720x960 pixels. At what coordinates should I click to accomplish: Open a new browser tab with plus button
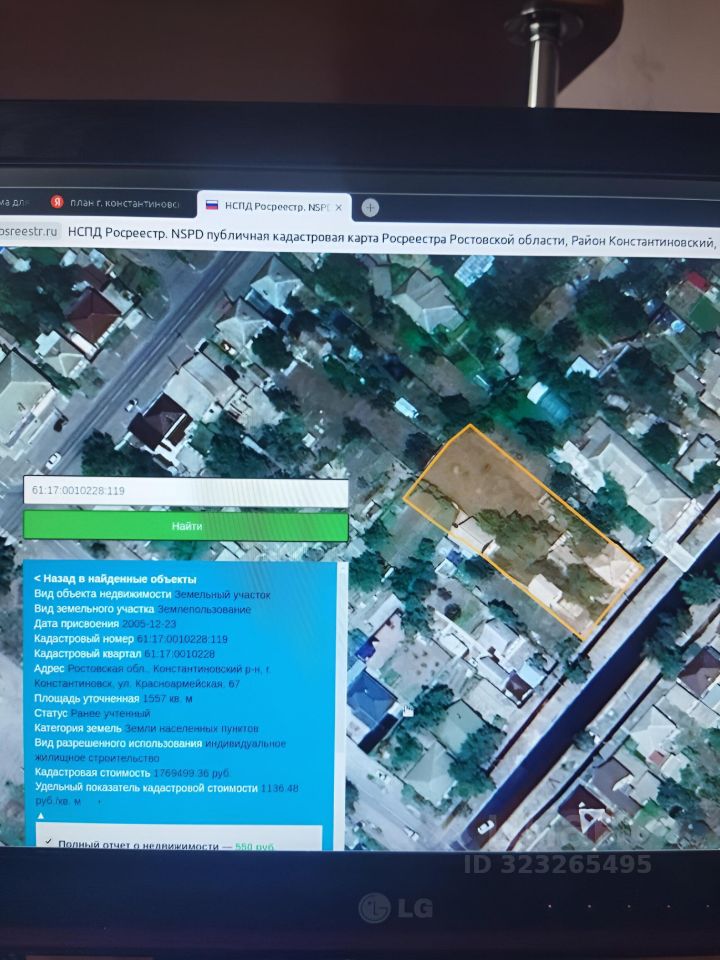pyautogui.click(x=370, y=208)
